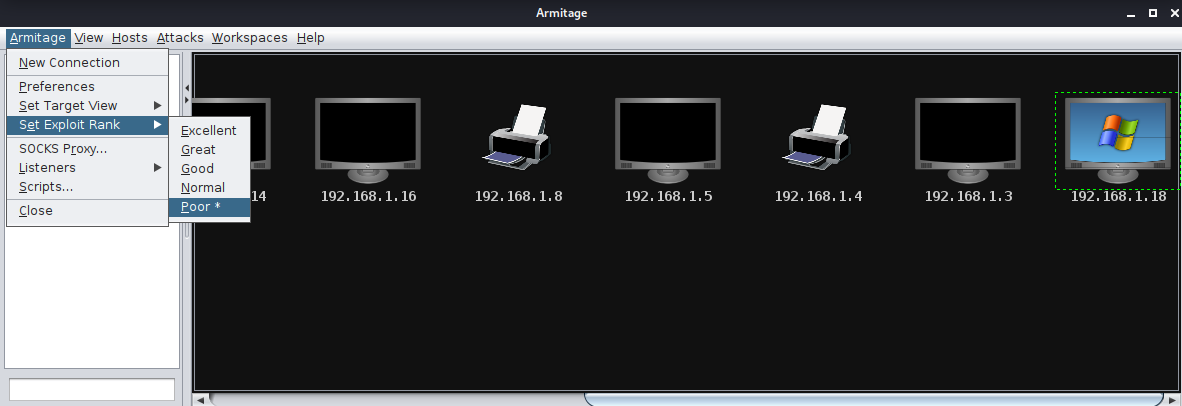Open the Hosts menu
The width and height of the screenshot is (1182, 406).
click(130, 38)
